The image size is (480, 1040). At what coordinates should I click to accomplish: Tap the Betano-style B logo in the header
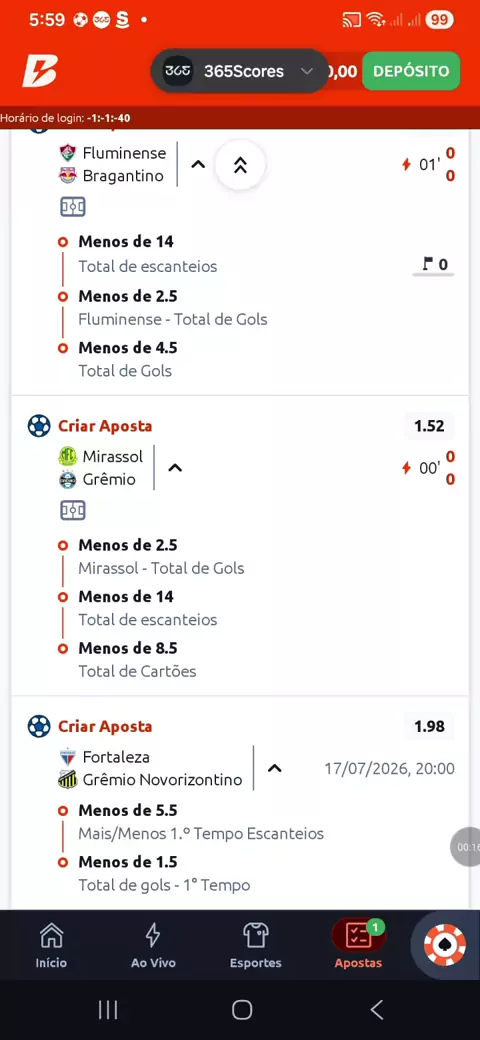tap(40, 70)
